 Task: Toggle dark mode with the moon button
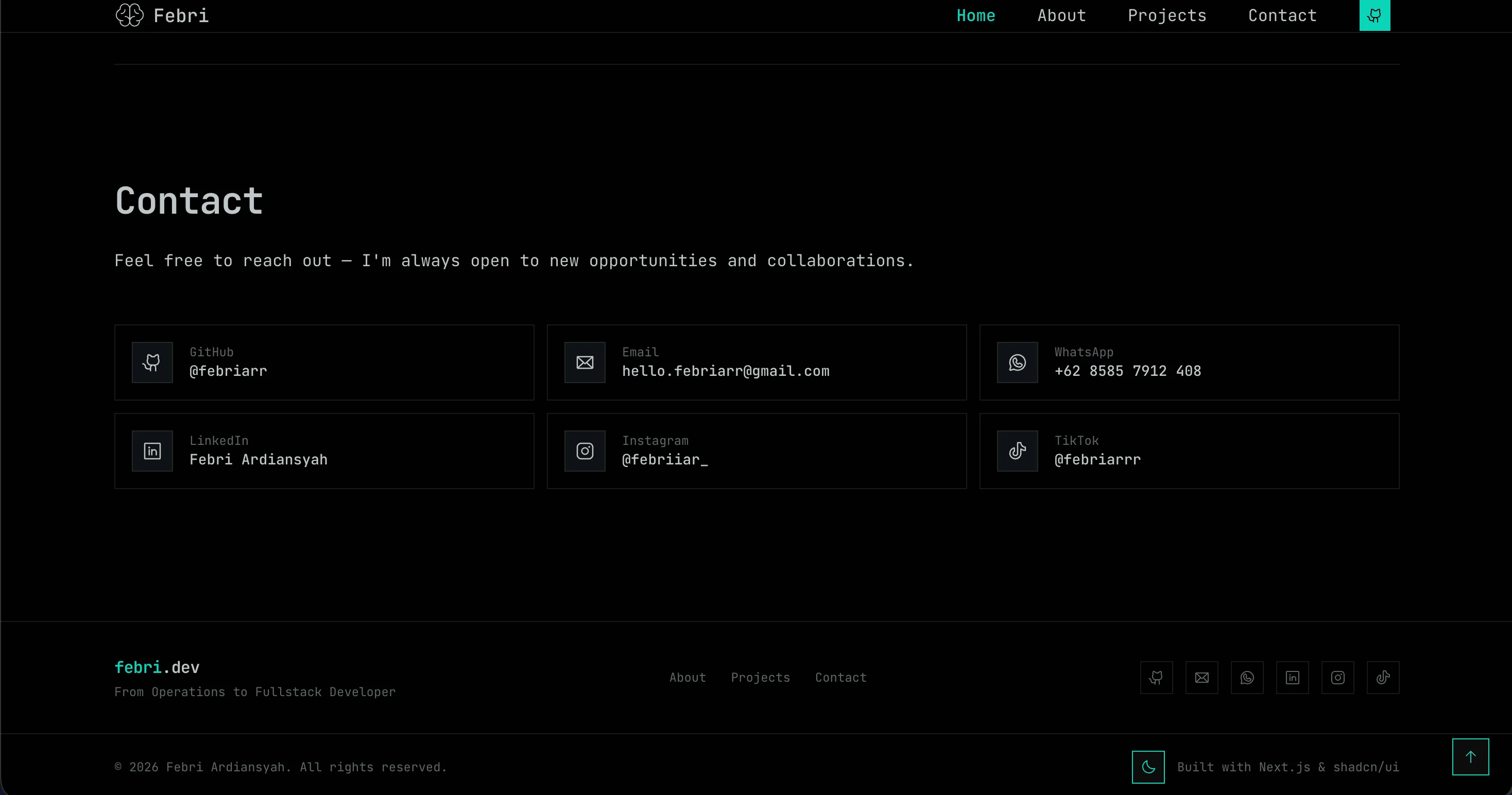(x=1148, y=767)
